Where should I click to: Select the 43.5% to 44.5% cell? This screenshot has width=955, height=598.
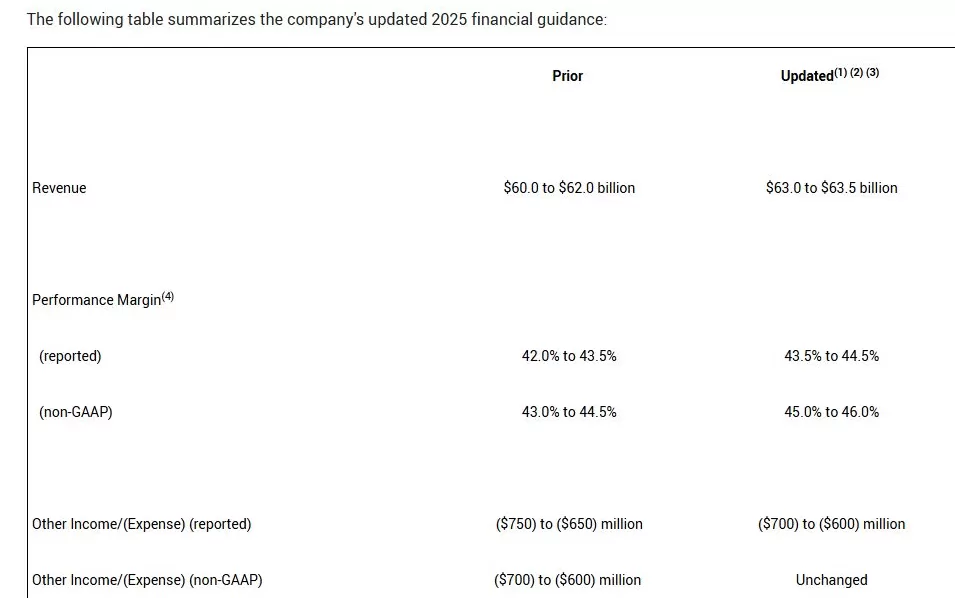(831, 356)
